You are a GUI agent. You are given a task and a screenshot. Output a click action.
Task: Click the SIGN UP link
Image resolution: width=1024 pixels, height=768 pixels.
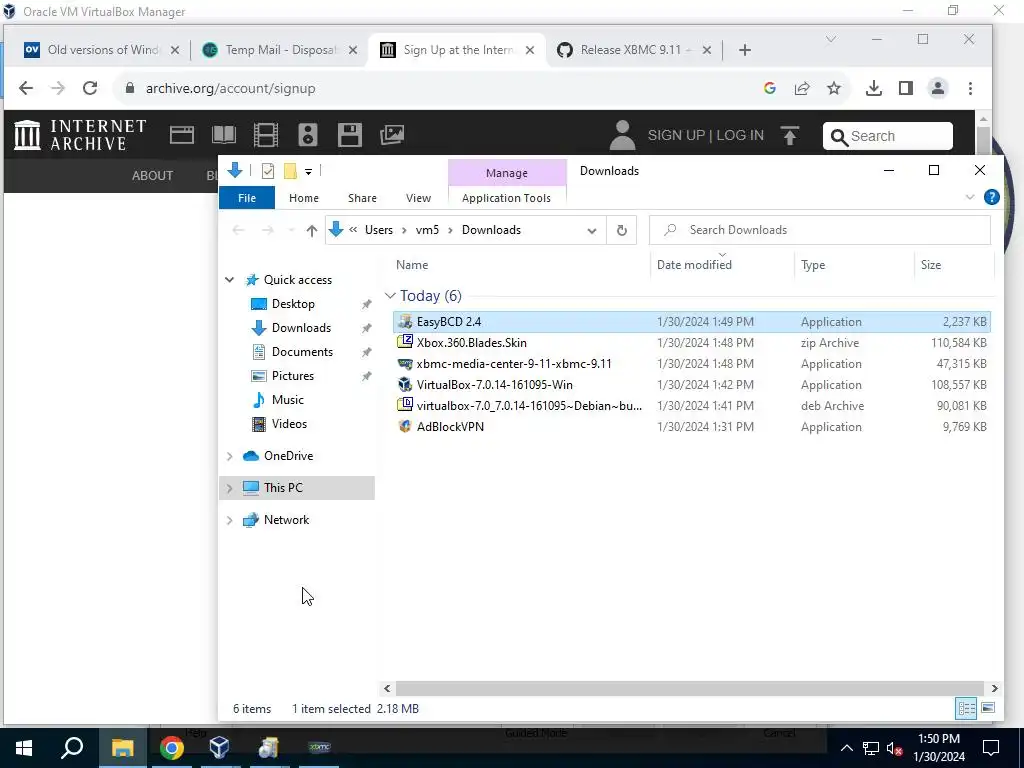(x=676, y=135)
